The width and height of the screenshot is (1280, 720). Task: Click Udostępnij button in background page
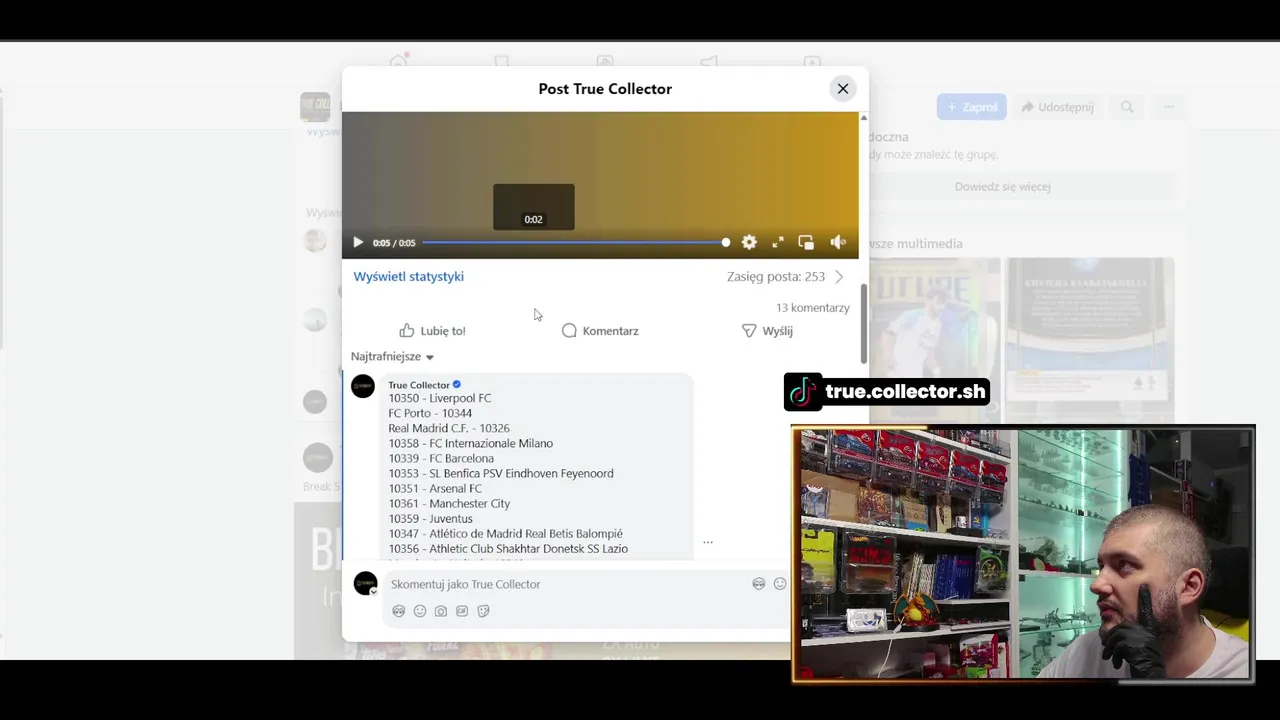click(x=1057, y=107)
